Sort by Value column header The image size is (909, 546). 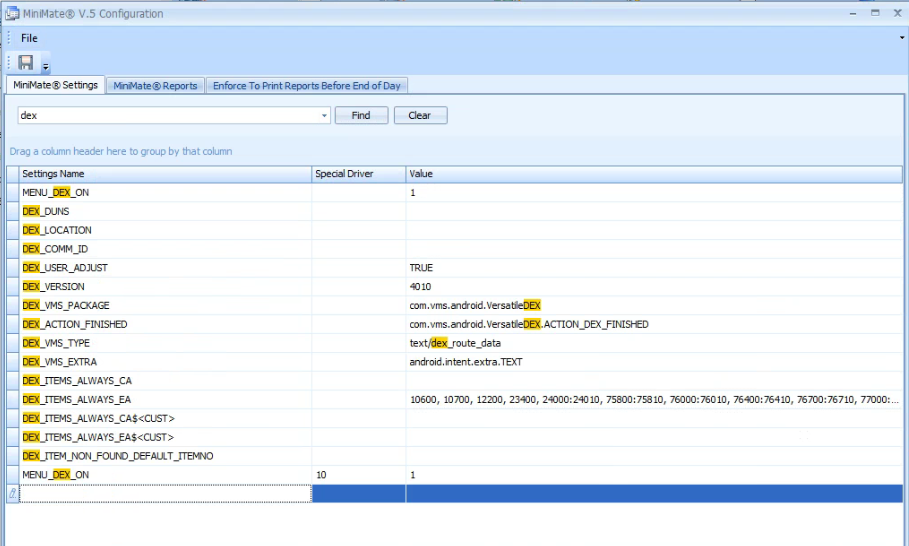point(654,174)
